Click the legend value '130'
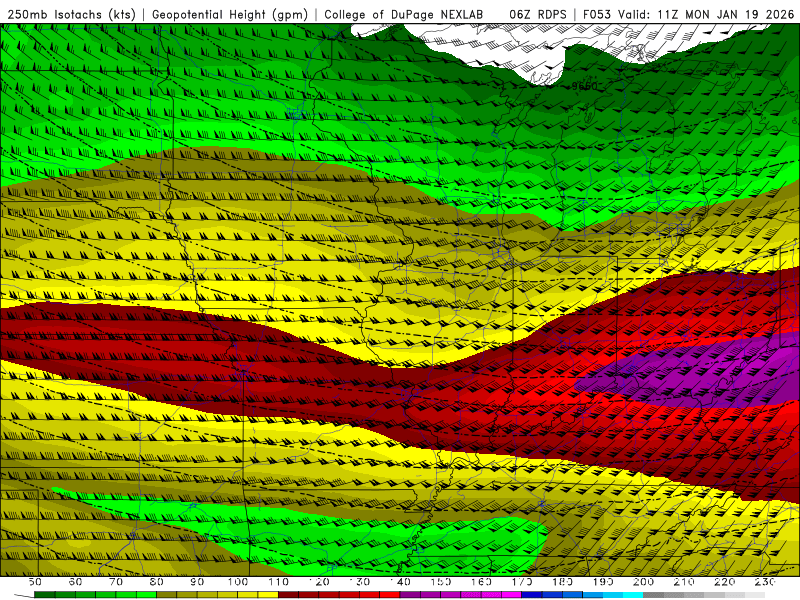The image size is (800, 600). [360, 582]
